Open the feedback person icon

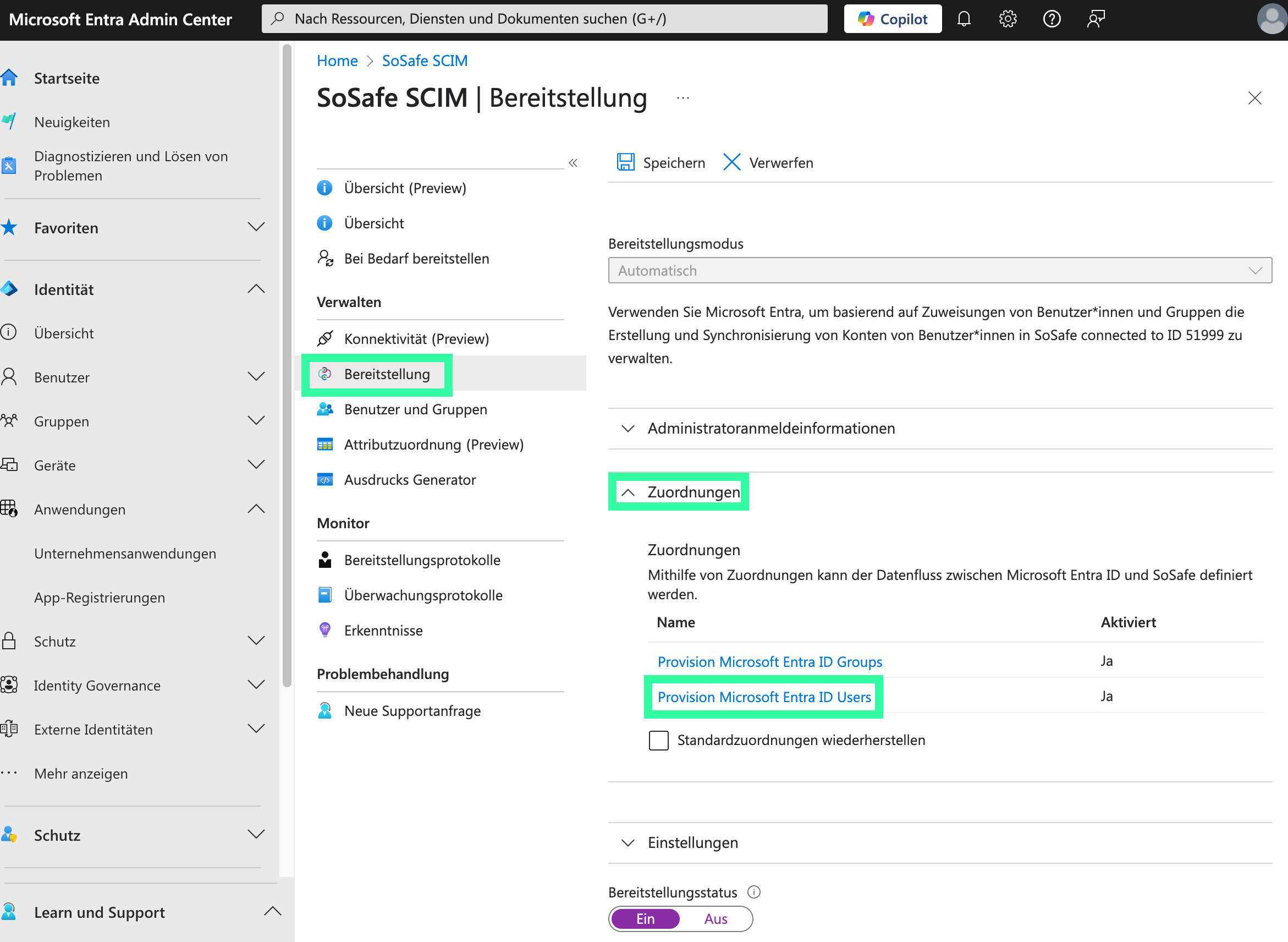click(1096, 19)
